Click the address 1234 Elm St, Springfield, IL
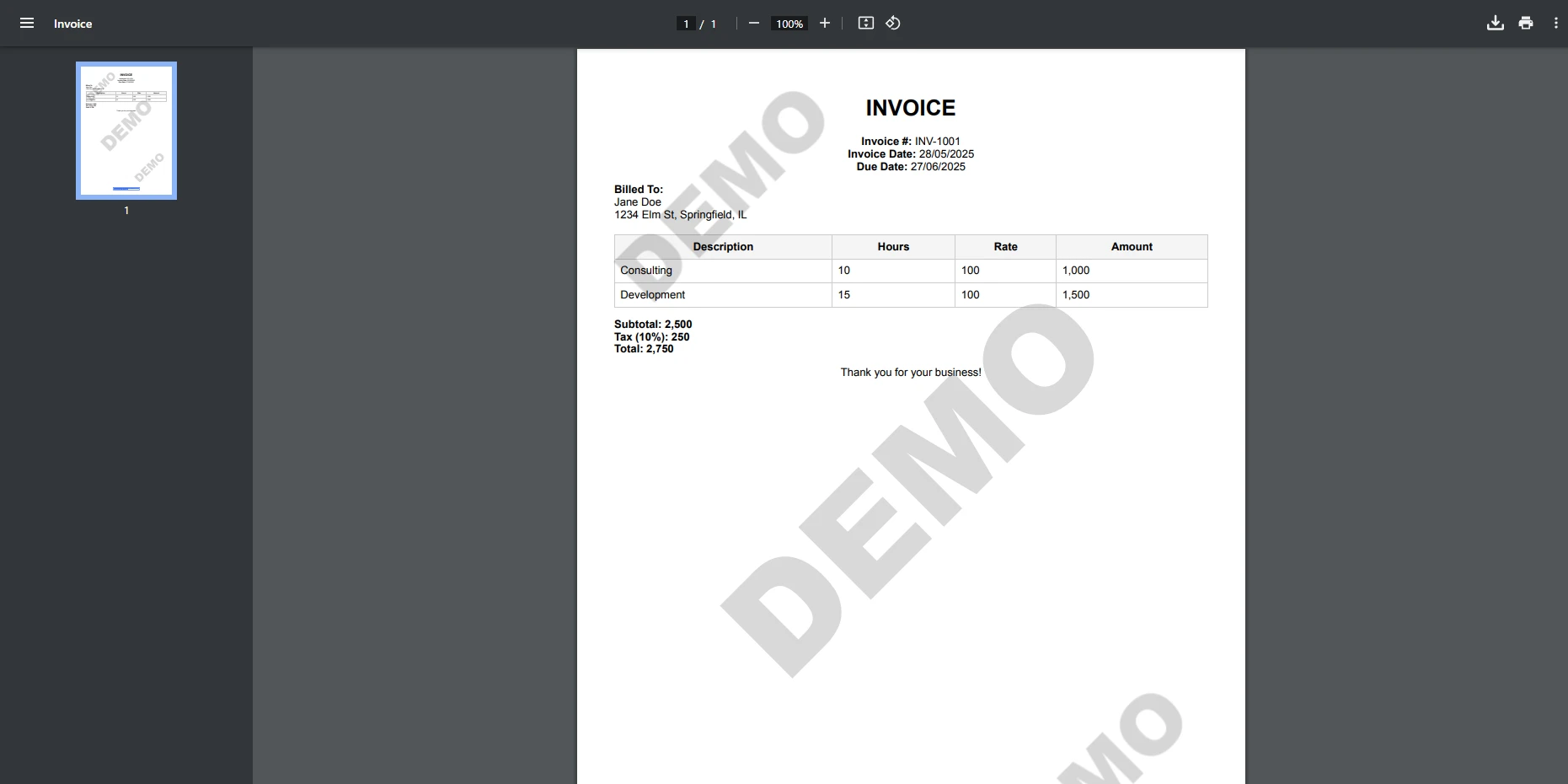1568x784 pixels. point(681,215)
